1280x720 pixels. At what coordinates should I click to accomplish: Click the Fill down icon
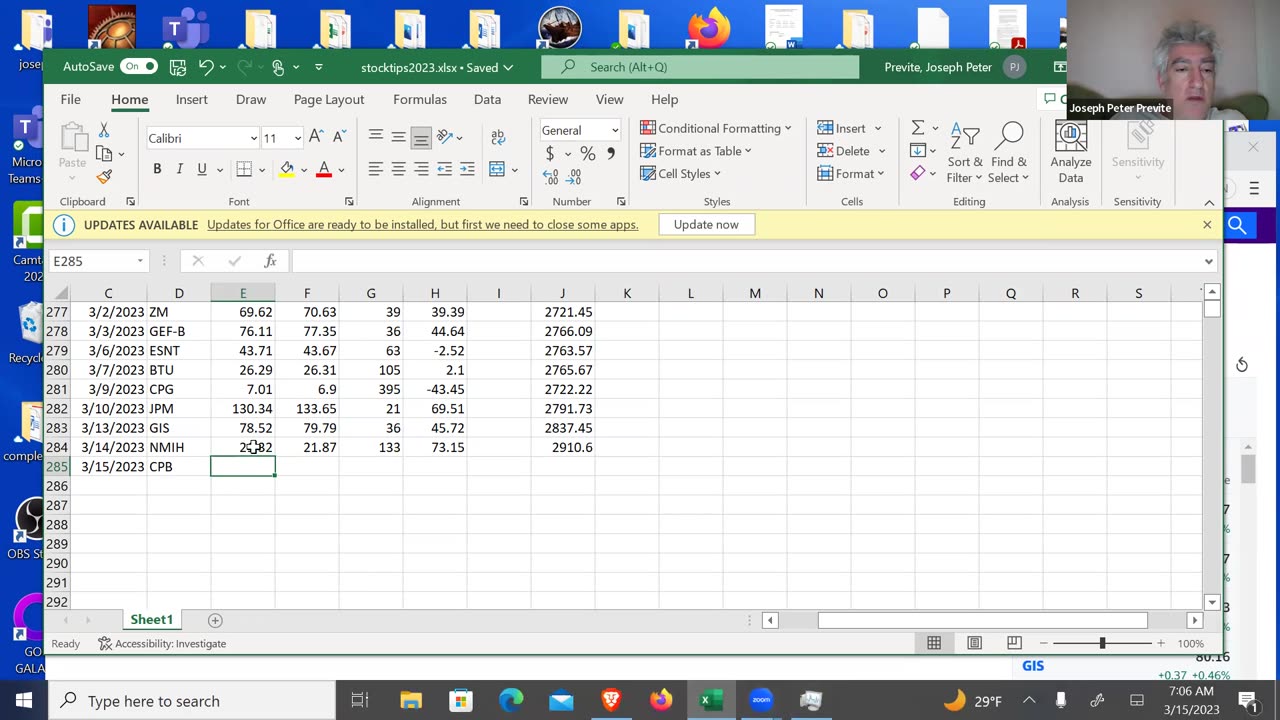pyautogui.click(x=917, y=151)
